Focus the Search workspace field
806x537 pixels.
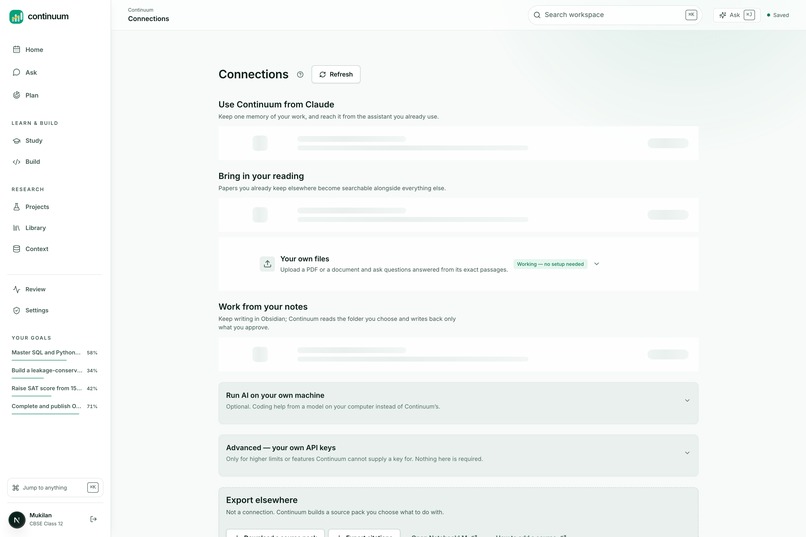click(x=615, y=15)
